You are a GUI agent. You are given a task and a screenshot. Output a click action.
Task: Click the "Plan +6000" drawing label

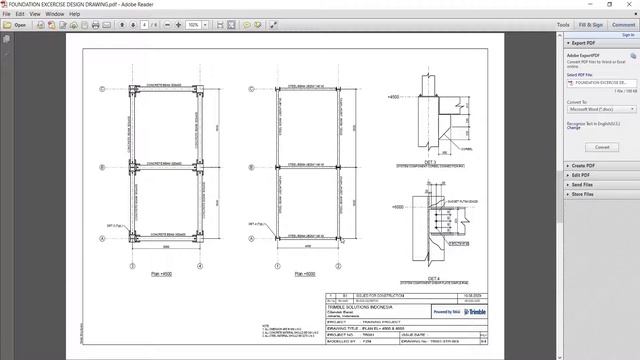[305, 274]
